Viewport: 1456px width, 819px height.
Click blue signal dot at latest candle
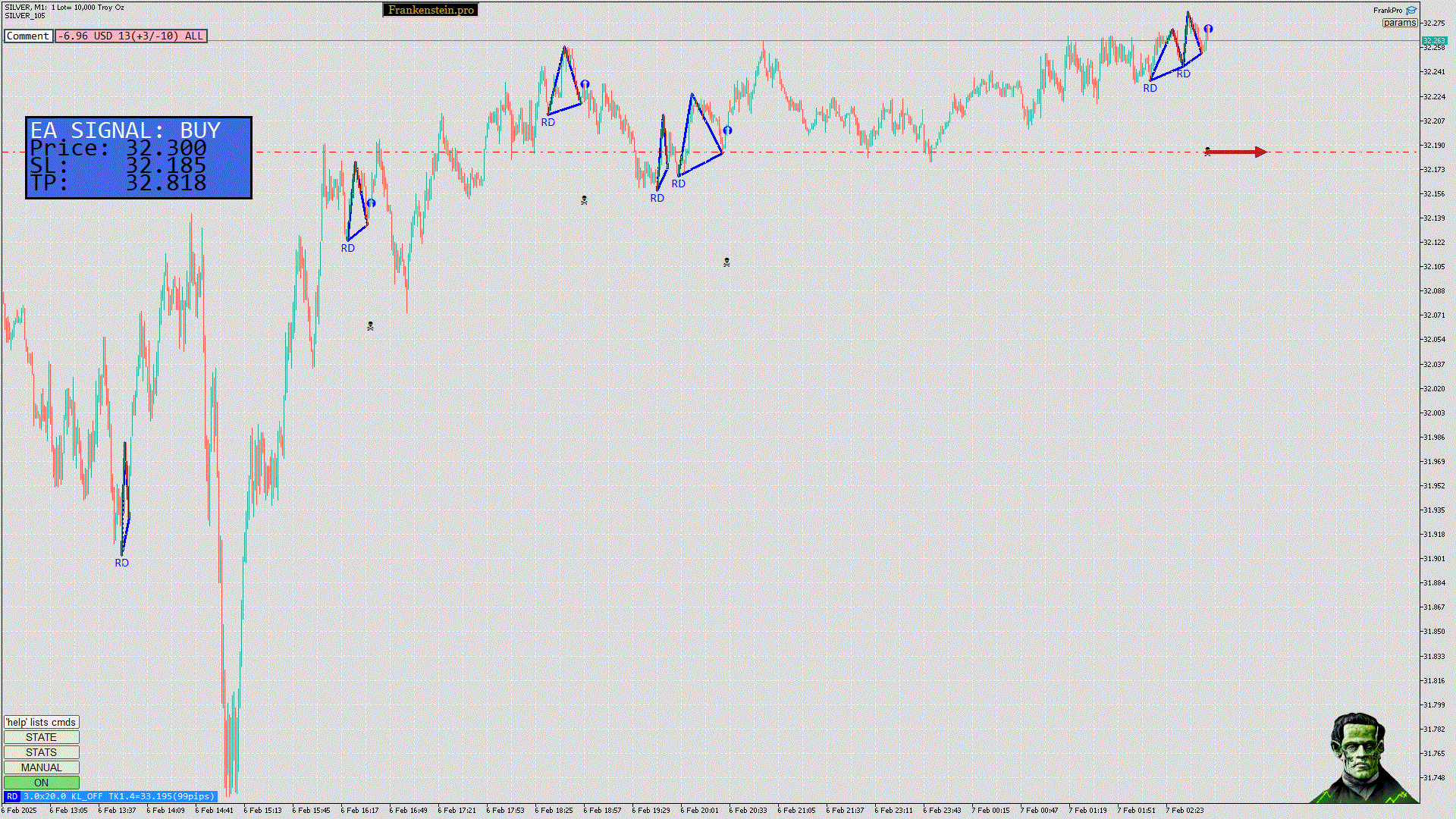[1208, 29]
